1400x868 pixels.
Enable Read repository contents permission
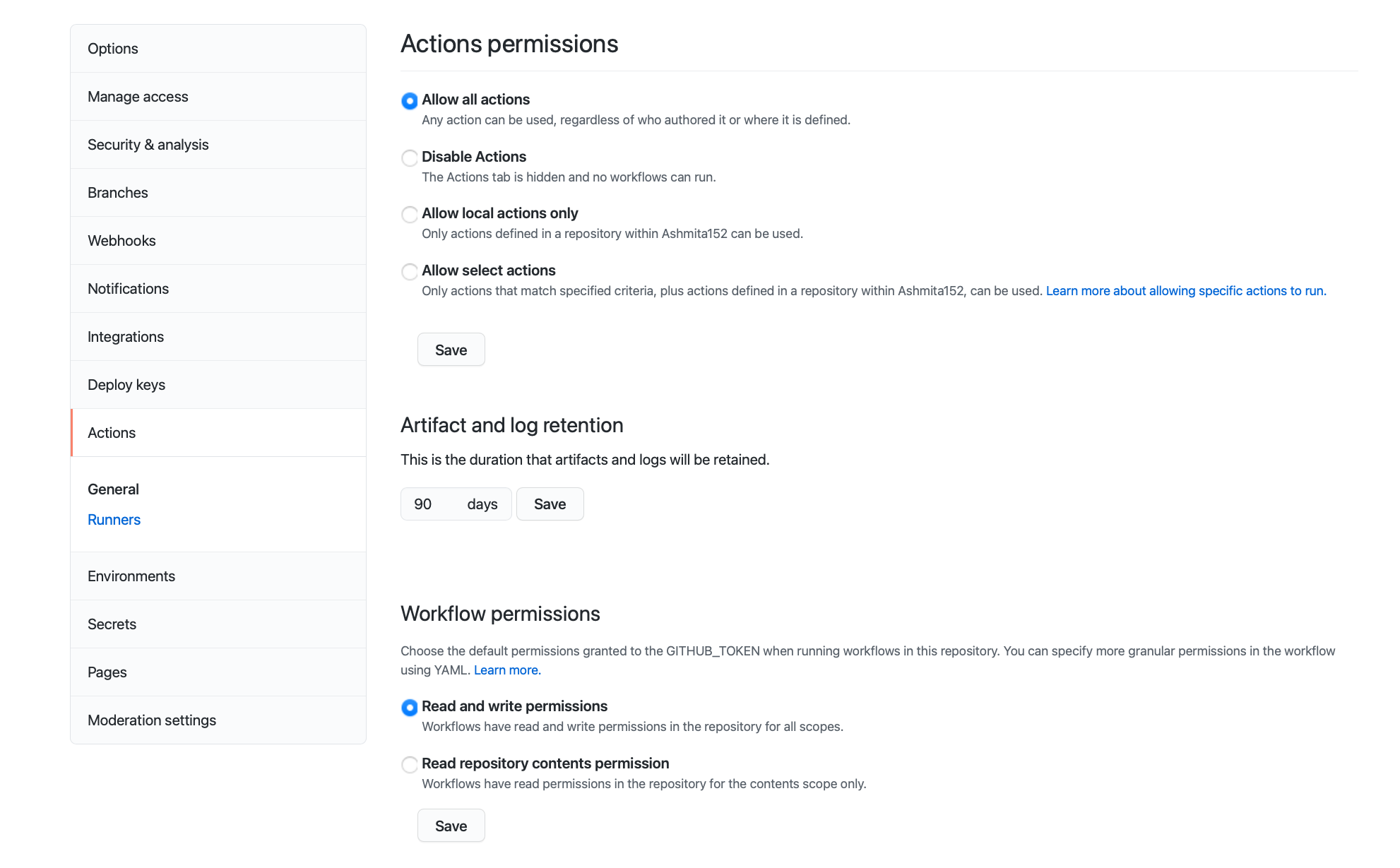(x=410, y=765)
